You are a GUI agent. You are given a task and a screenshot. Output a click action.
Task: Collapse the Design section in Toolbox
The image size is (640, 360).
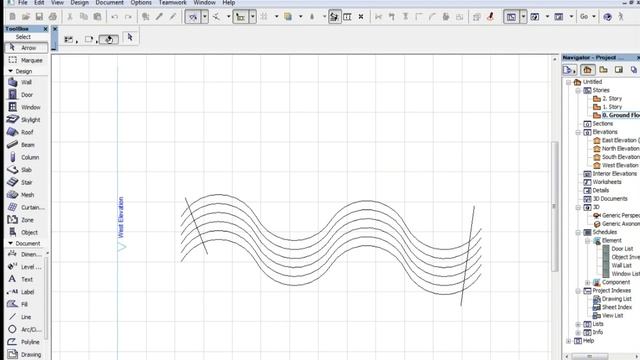(x=10, y=71)
